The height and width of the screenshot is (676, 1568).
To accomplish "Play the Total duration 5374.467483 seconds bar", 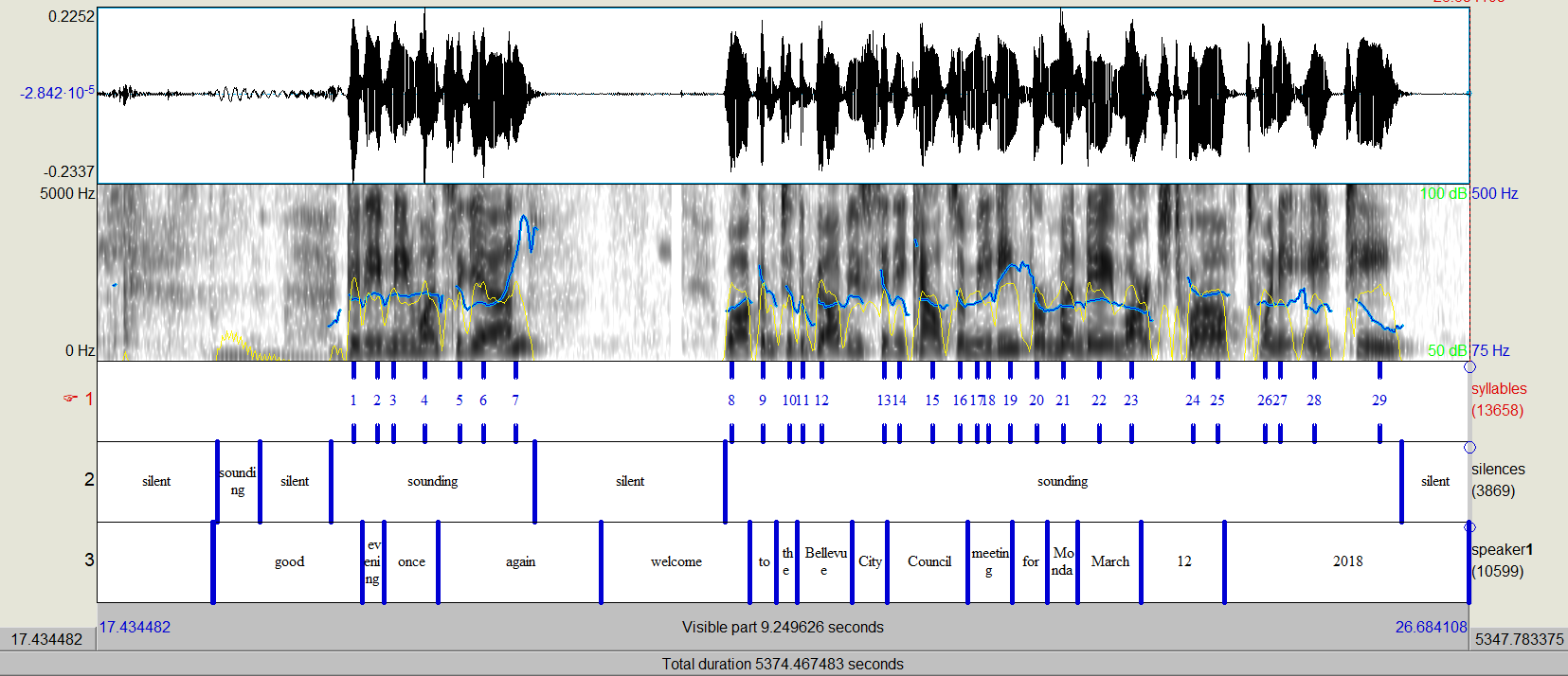I will 783,664.
